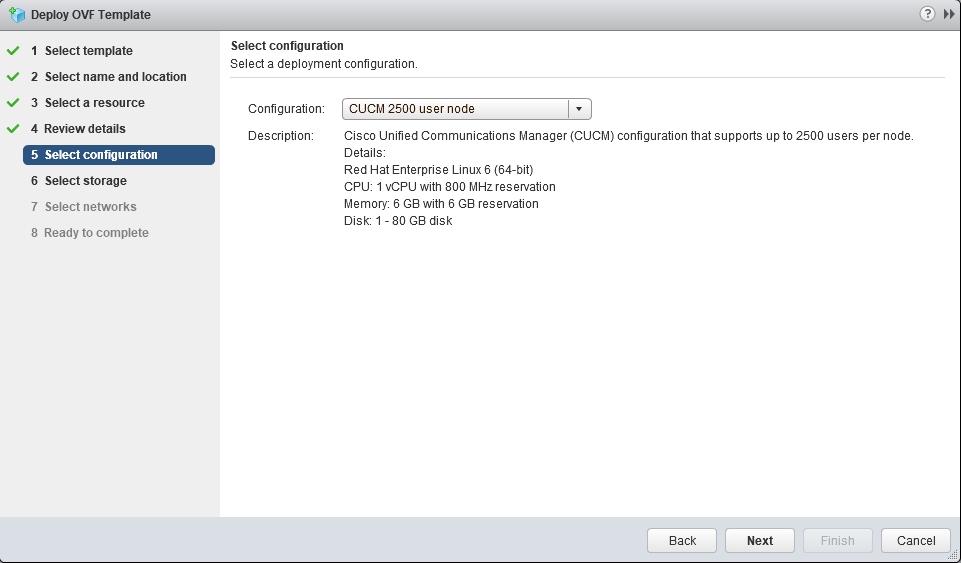Click the Select configuration heading
Viewport: 961px width, 563px height.
(287, 46)
